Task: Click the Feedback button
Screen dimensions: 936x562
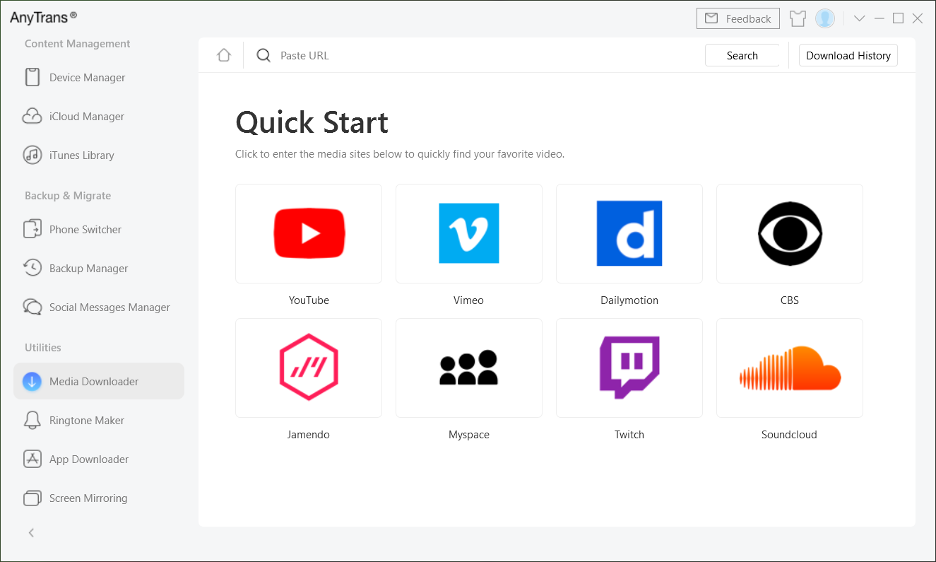Action: coord(738,19)
